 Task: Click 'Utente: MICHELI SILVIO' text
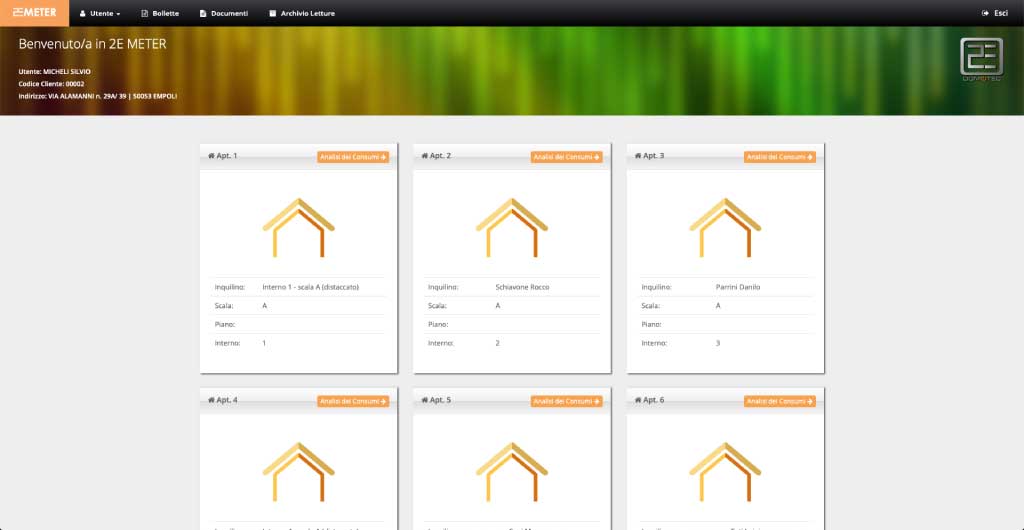(x=55, y=71)
